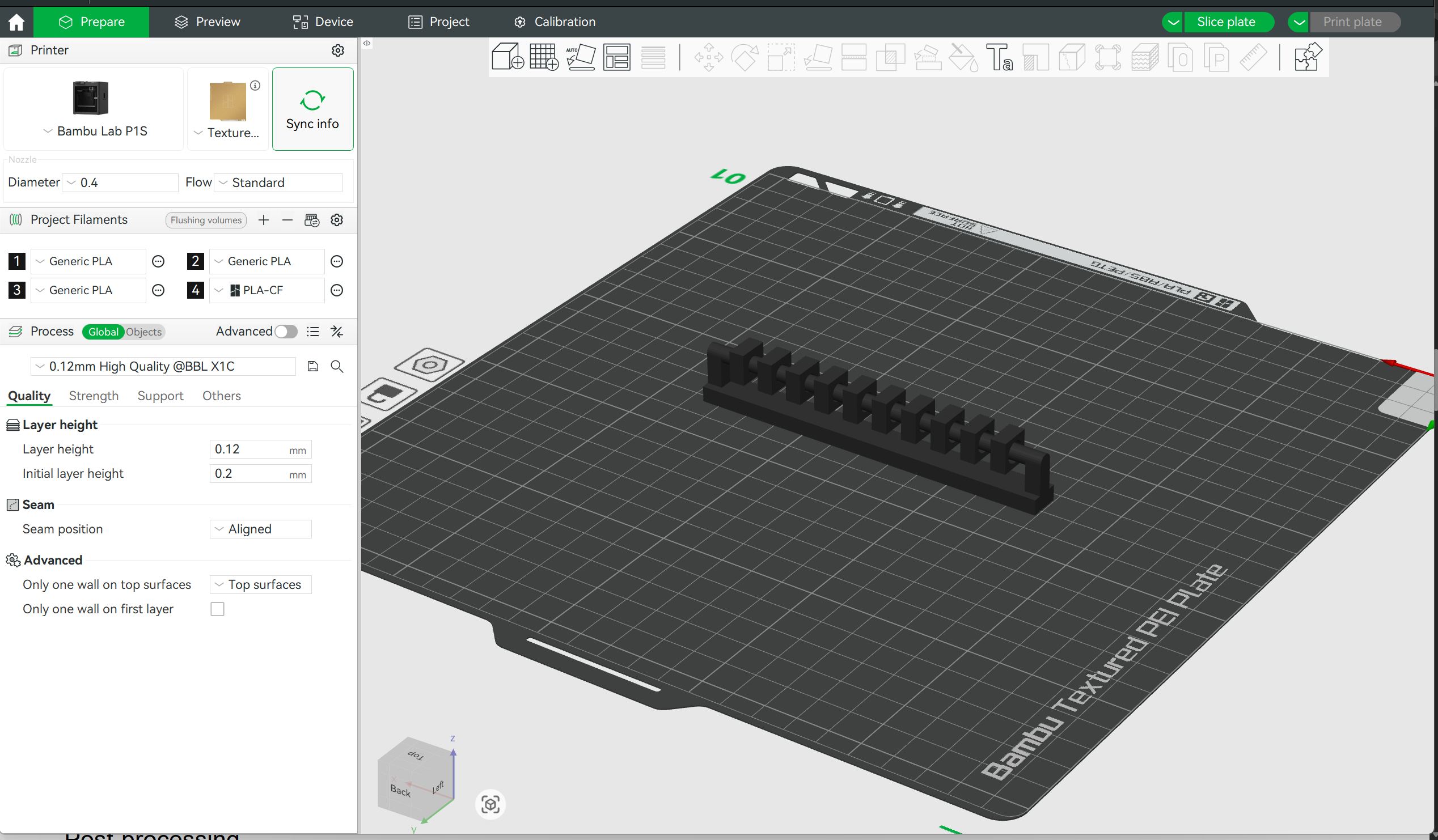Switch to the Preview tab
Screen dimensions: 1438x840
click(x=206, y=22)
